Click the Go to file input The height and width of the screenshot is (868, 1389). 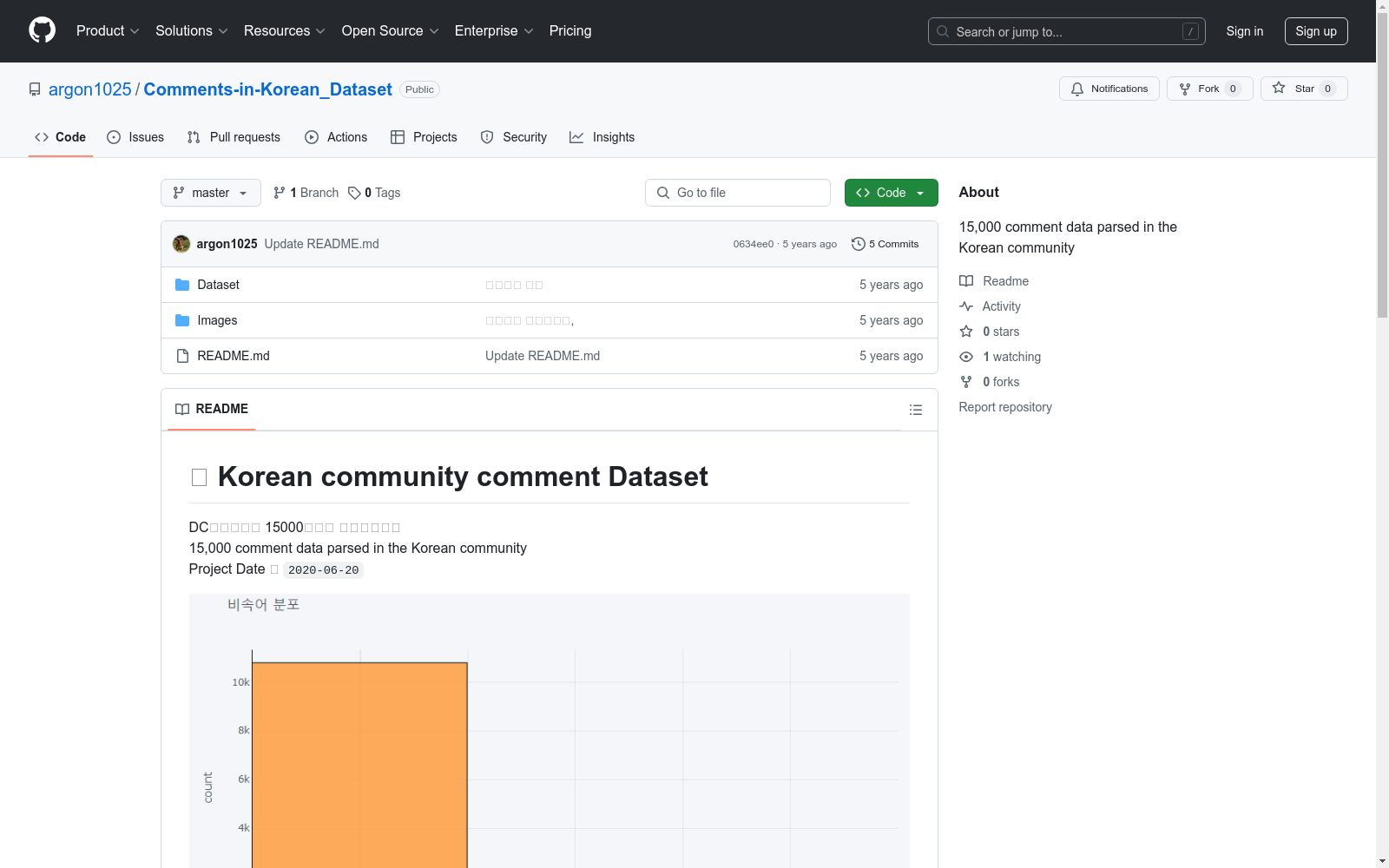click(x=738, y=193)
